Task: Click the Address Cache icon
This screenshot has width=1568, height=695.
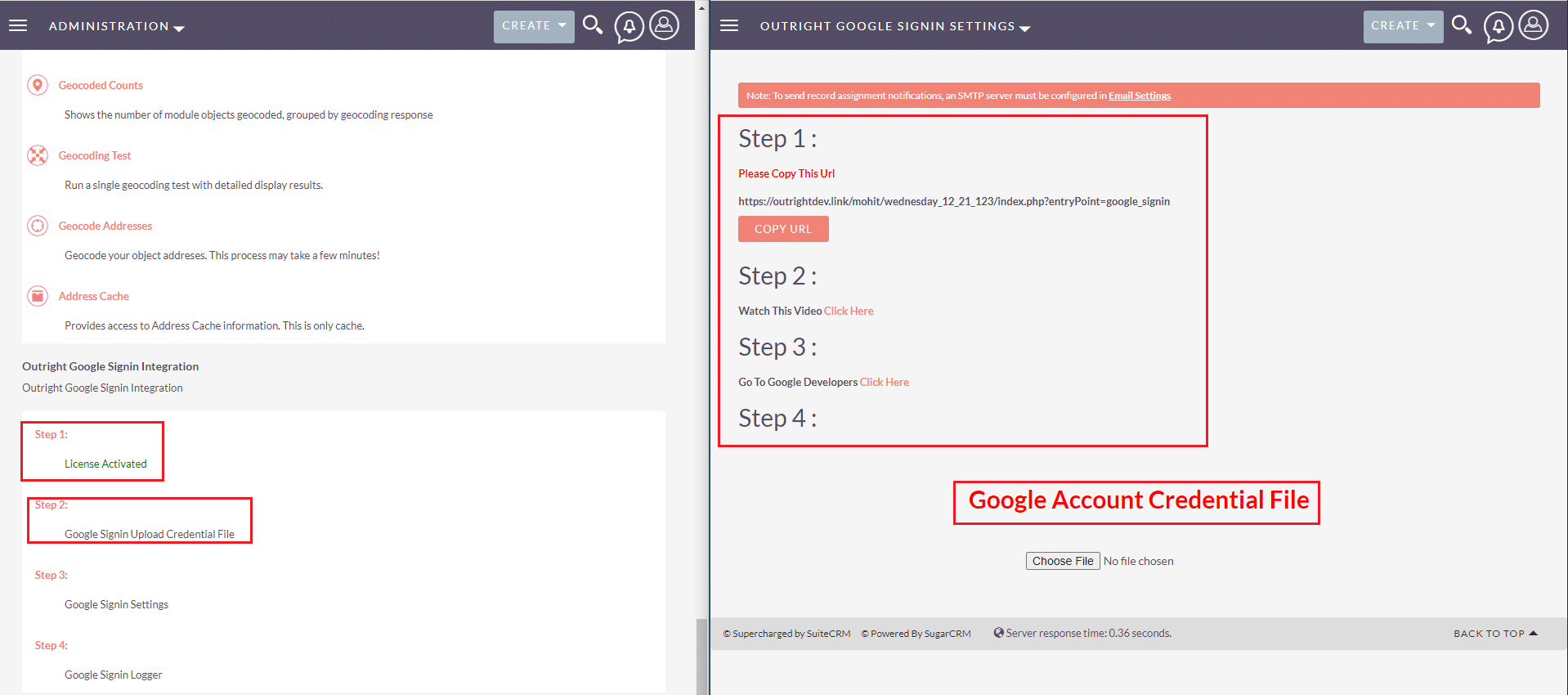Action: coord(38,296)
